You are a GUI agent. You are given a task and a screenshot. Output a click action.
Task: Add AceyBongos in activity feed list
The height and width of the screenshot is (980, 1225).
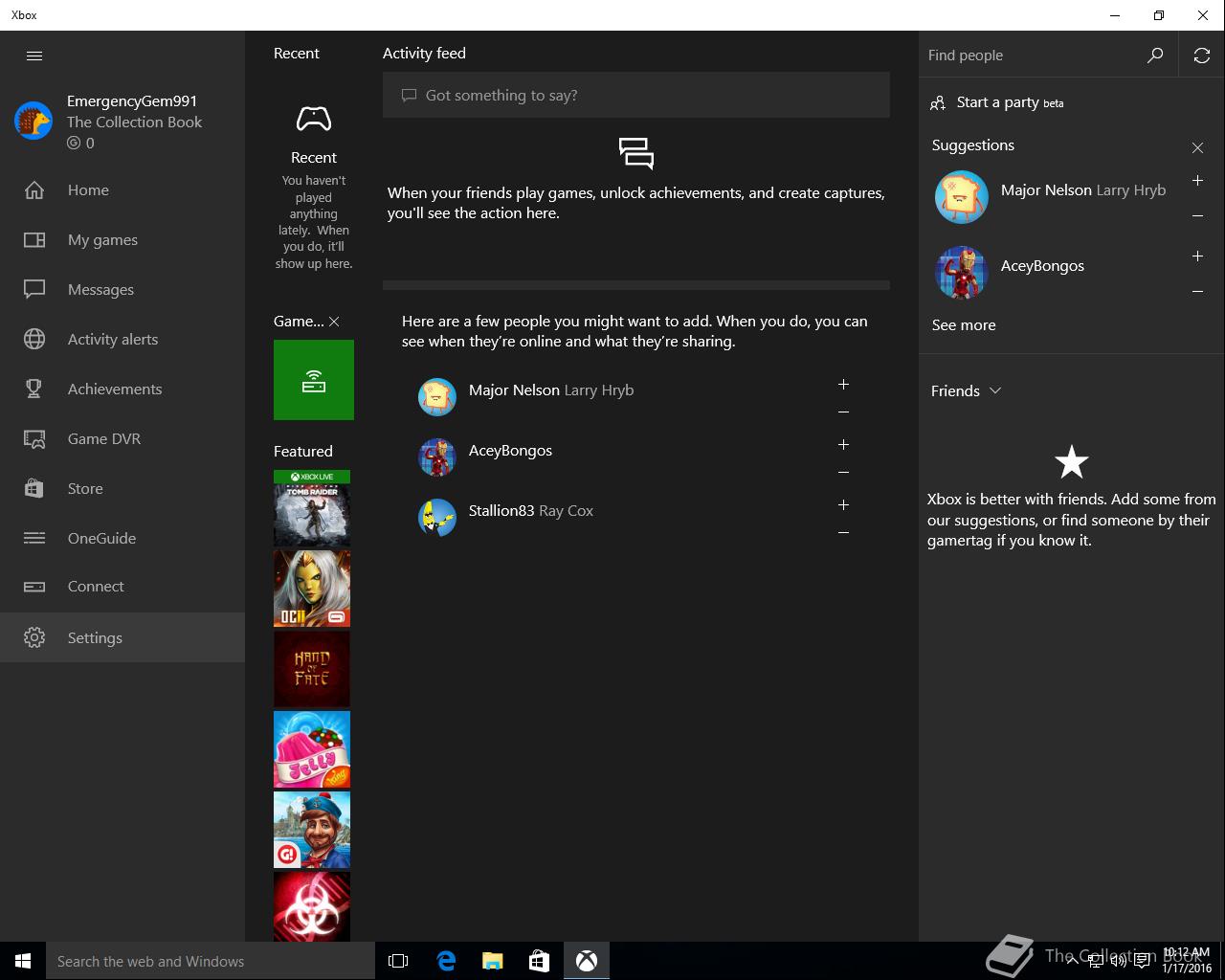pos(843,444)
